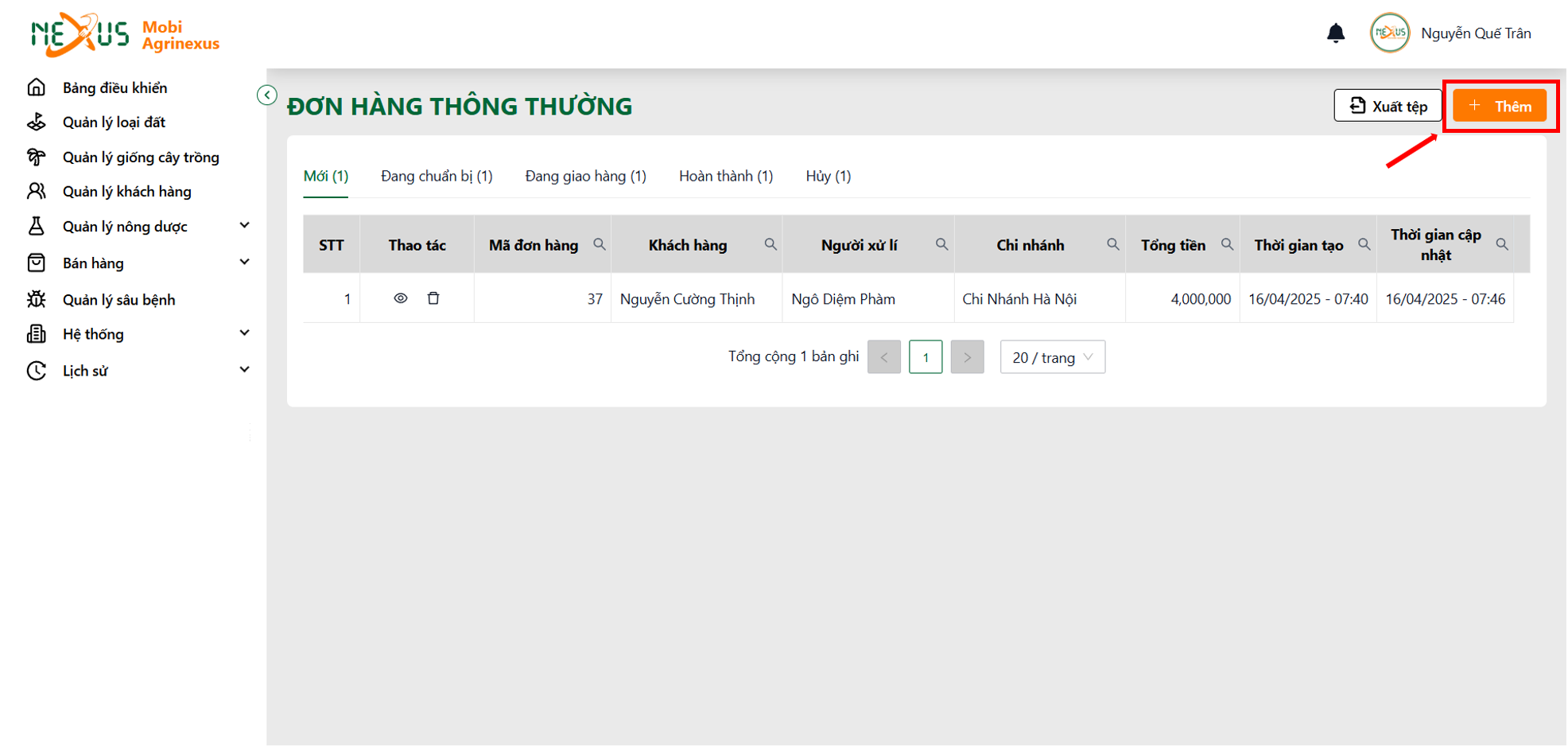Open search on Tổng tiền column
Image resolution: width=1568 pixels, height=747 pixels.
click(x=1227, y=244)
